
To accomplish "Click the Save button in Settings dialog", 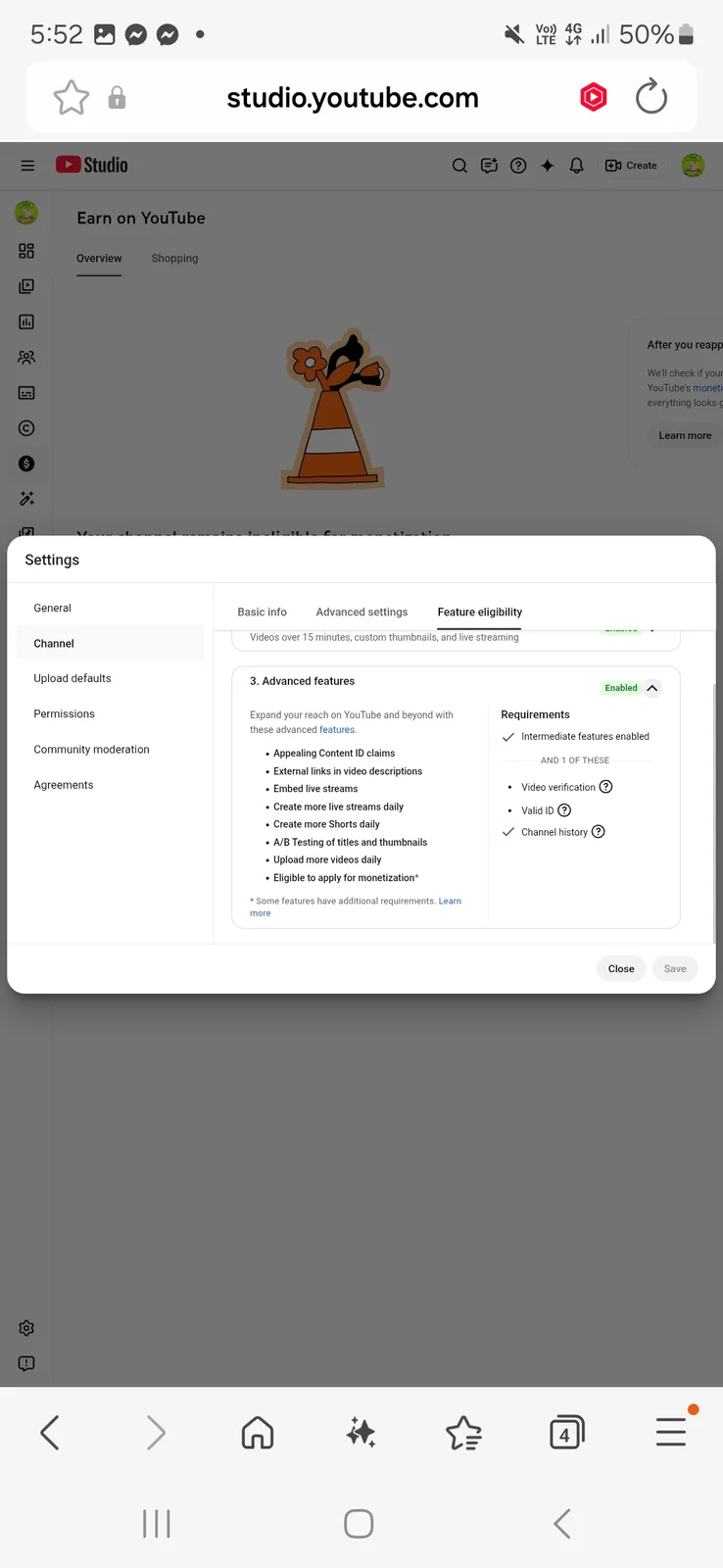I will tap(675, 968).
